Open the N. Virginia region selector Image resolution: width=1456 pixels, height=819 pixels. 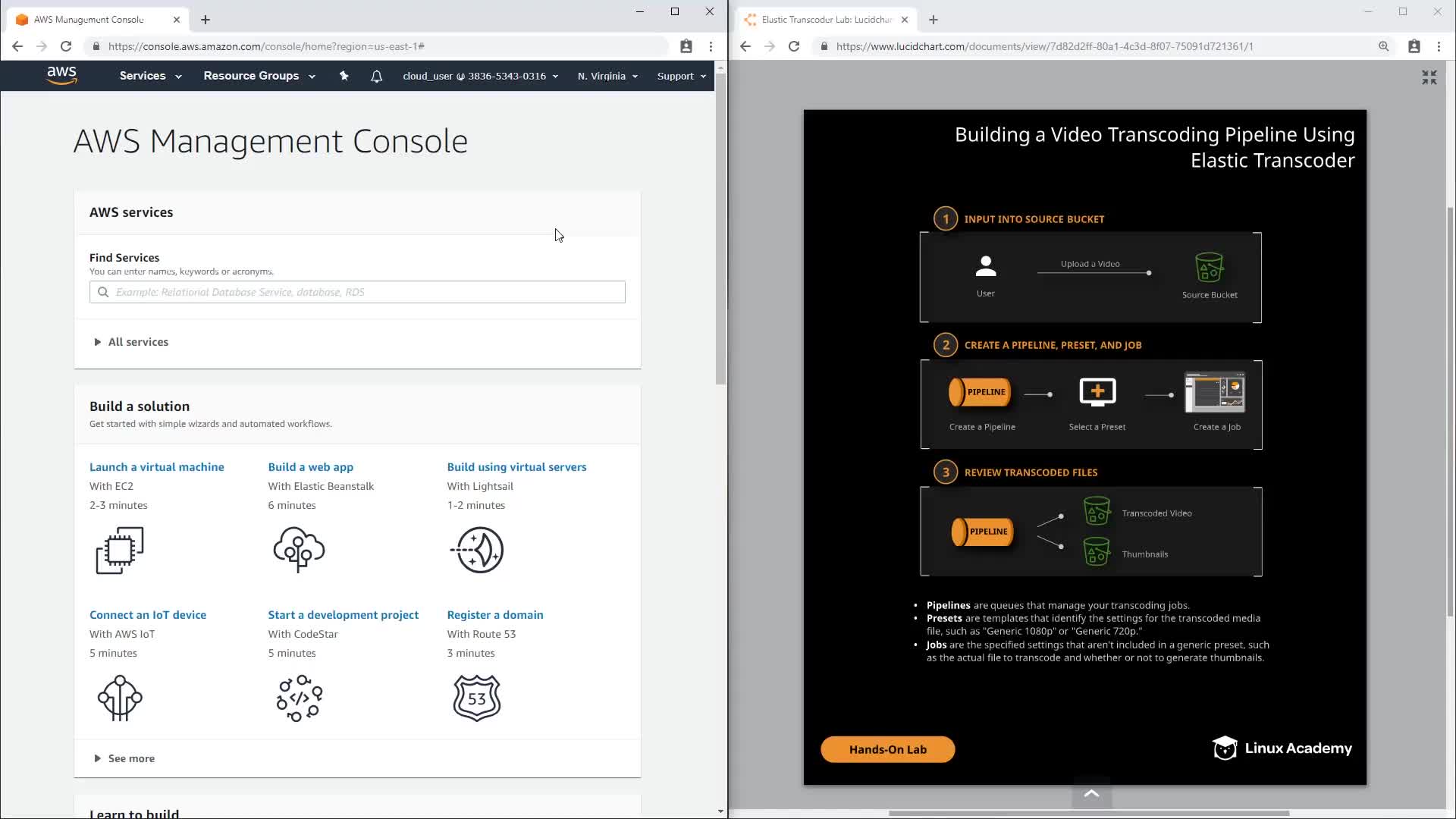click(x=607, y=76)
